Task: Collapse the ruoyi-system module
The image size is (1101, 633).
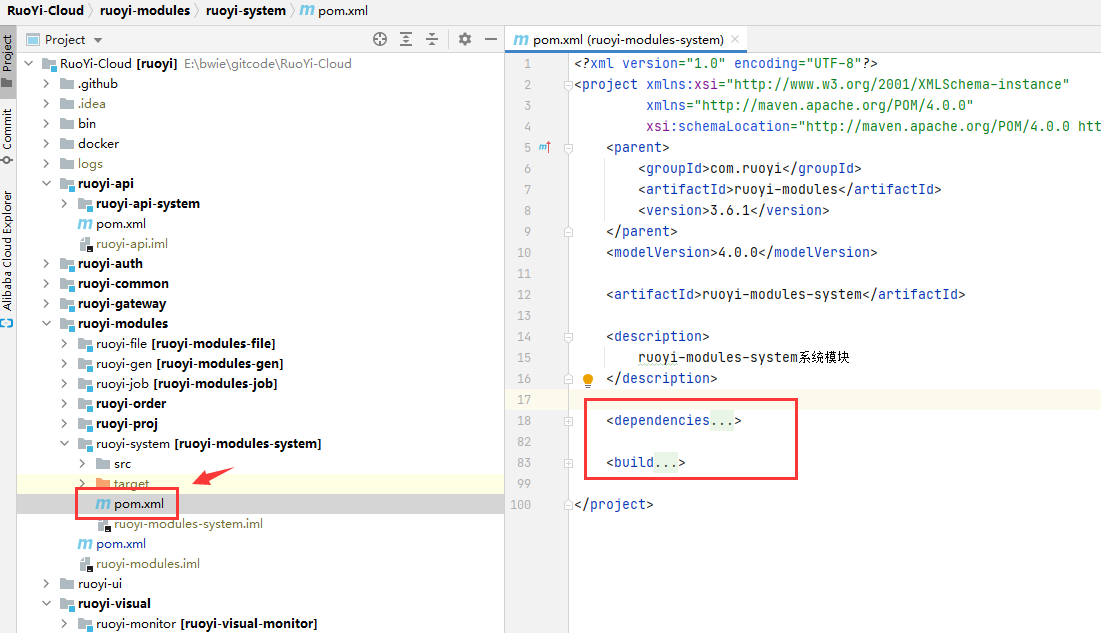Action: [65, 444]
